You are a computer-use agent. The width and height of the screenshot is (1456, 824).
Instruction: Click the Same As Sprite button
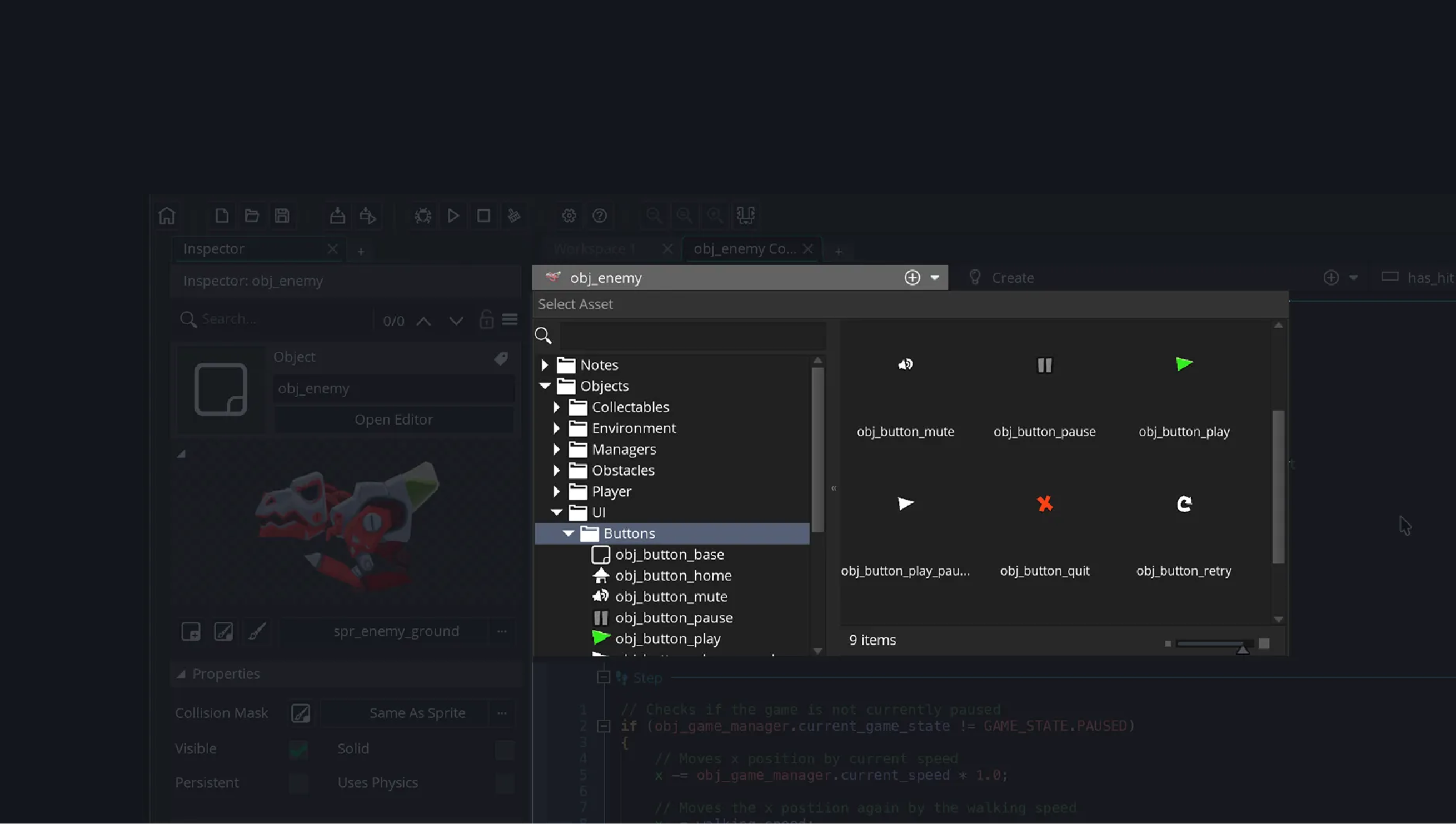point(417,713)
